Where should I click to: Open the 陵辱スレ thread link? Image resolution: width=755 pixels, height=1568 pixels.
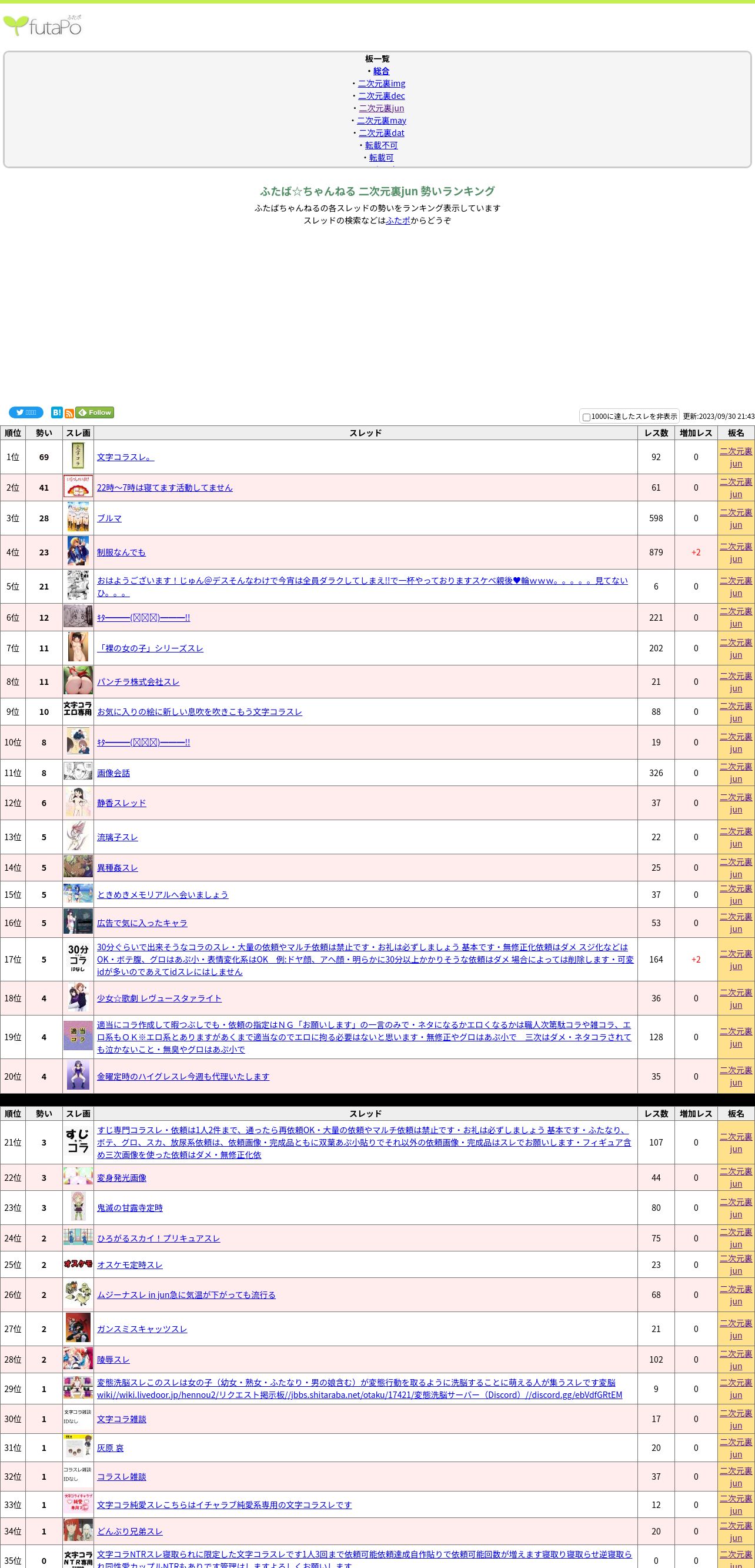113,1360
